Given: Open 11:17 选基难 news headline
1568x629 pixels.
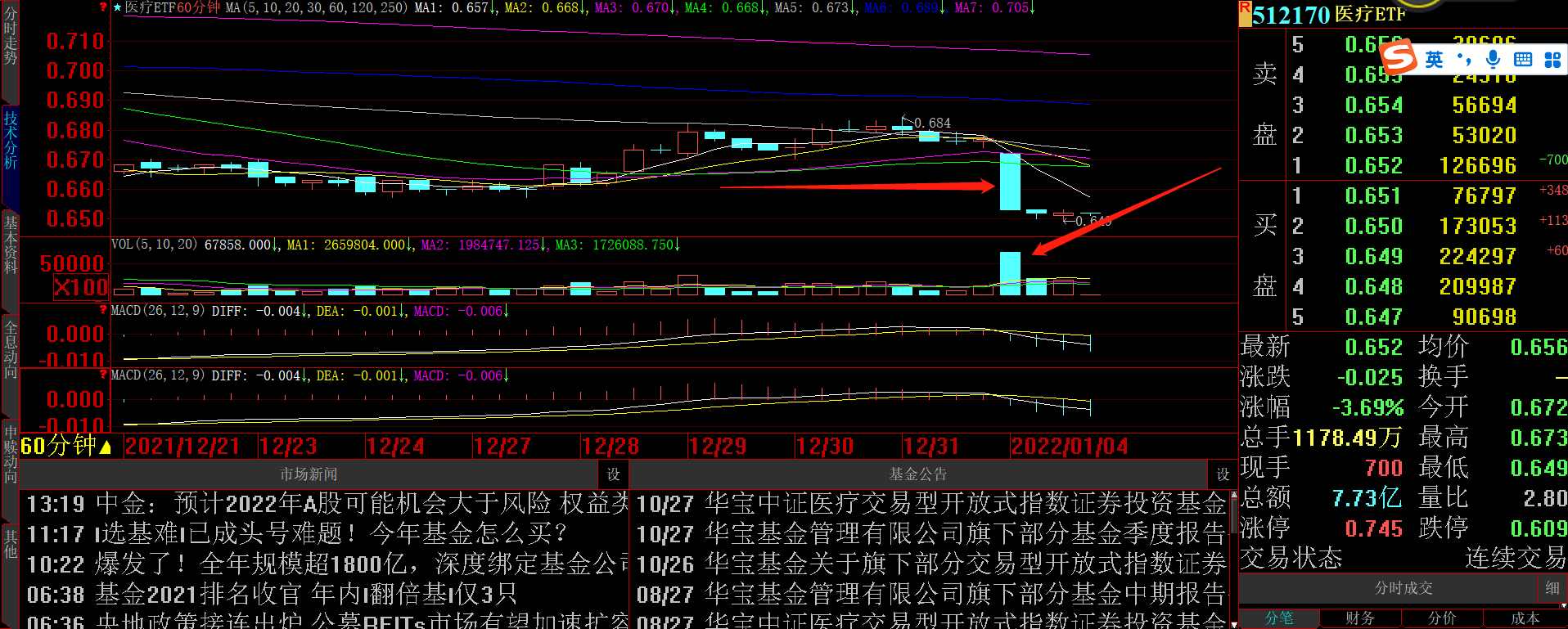Looking at the screenshot, I should (x=297, y=534).
